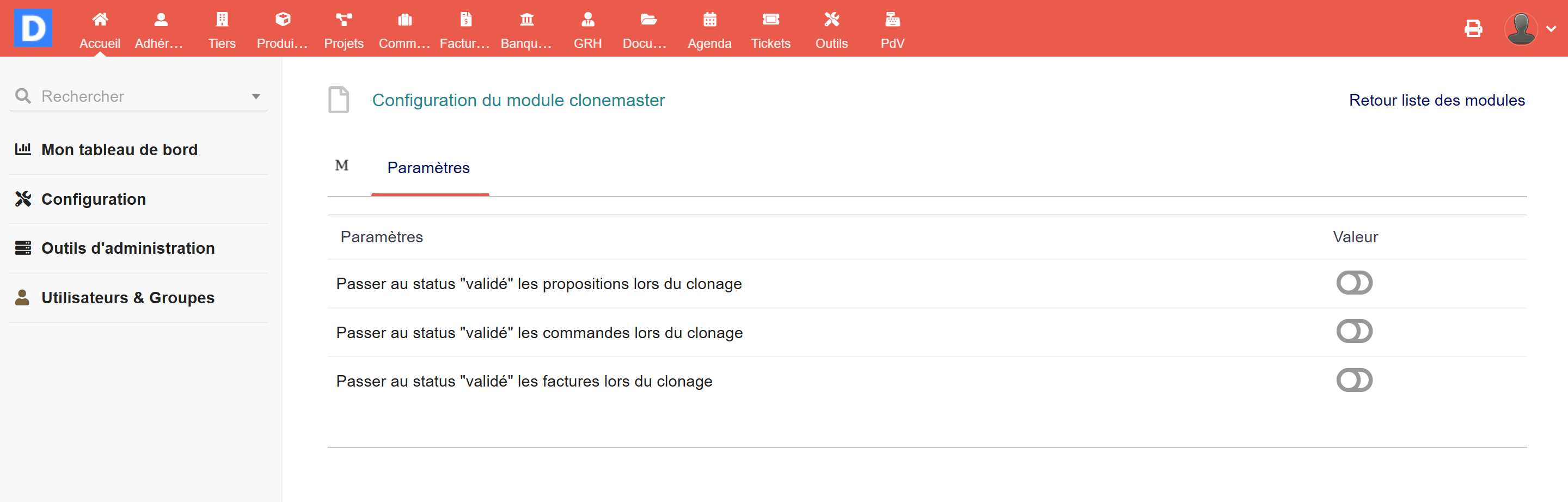Open the Tiers building icon
The width and height of the screenshot is (1568, 502).
coord(222,20)
